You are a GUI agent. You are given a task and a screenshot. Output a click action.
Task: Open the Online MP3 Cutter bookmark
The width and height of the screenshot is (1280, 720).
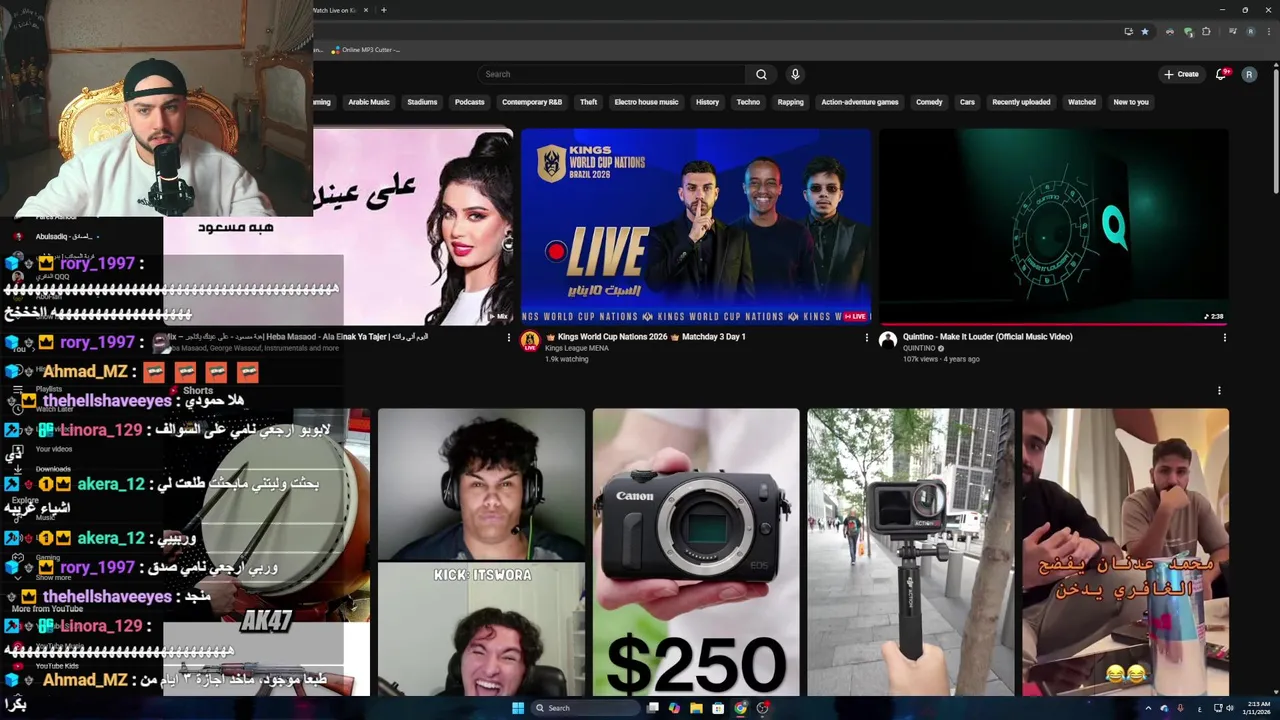coord(366,50)
